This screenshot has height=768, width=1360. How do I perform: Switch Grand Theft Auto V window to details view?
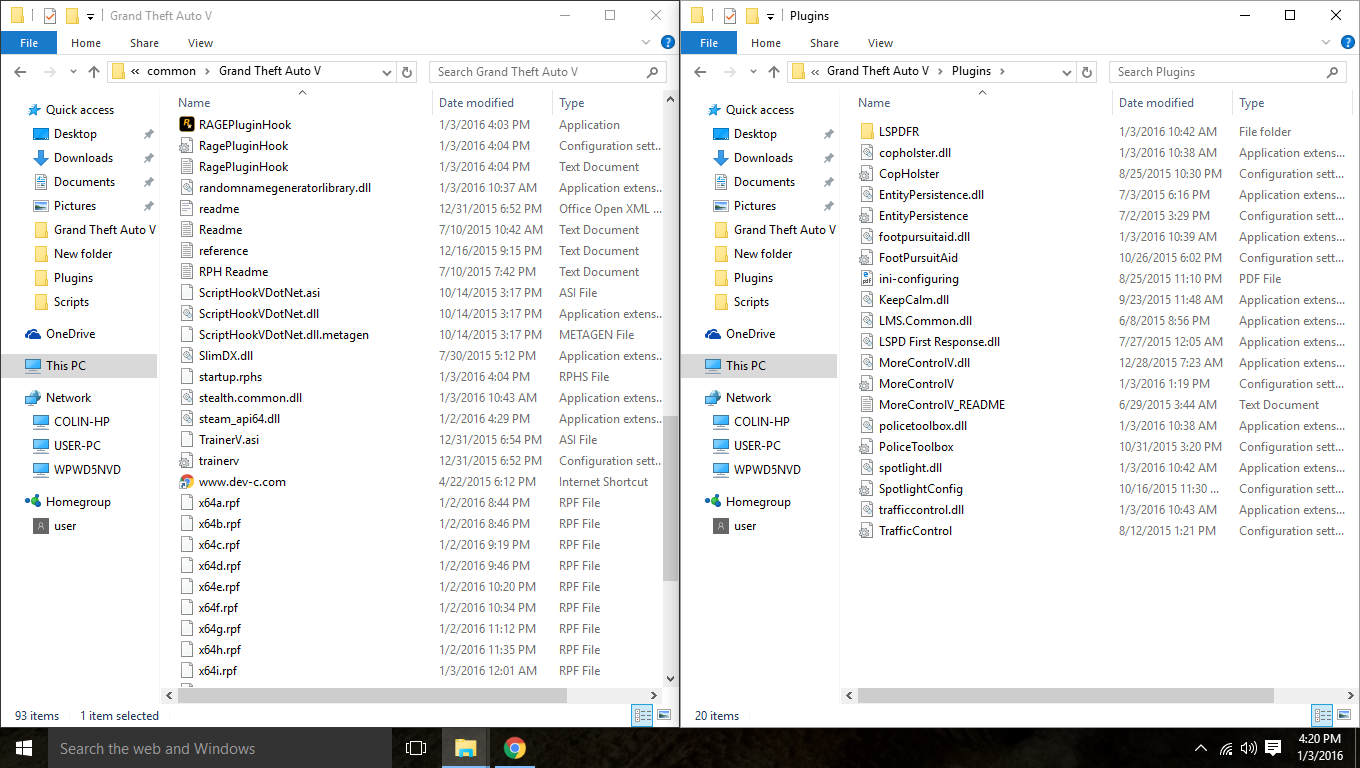click(642, 715)
